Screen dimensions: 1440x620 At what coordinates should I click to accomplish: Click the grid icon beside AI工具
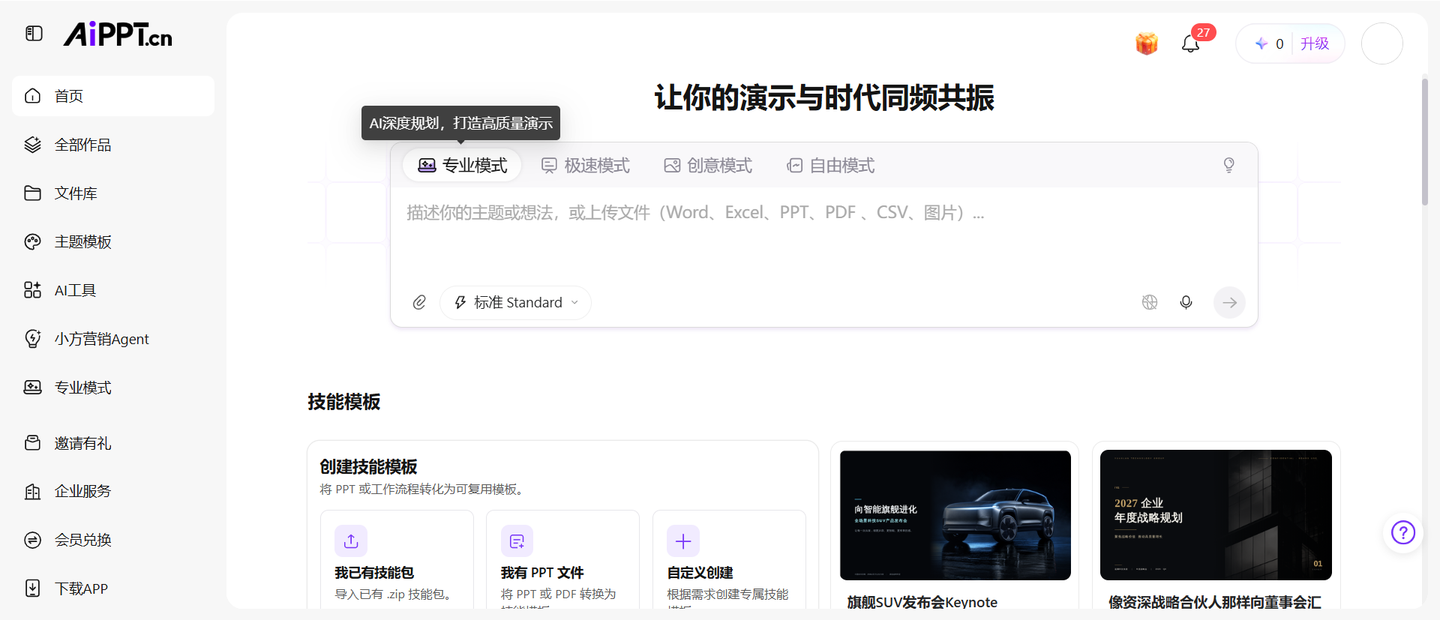point(33,290)
